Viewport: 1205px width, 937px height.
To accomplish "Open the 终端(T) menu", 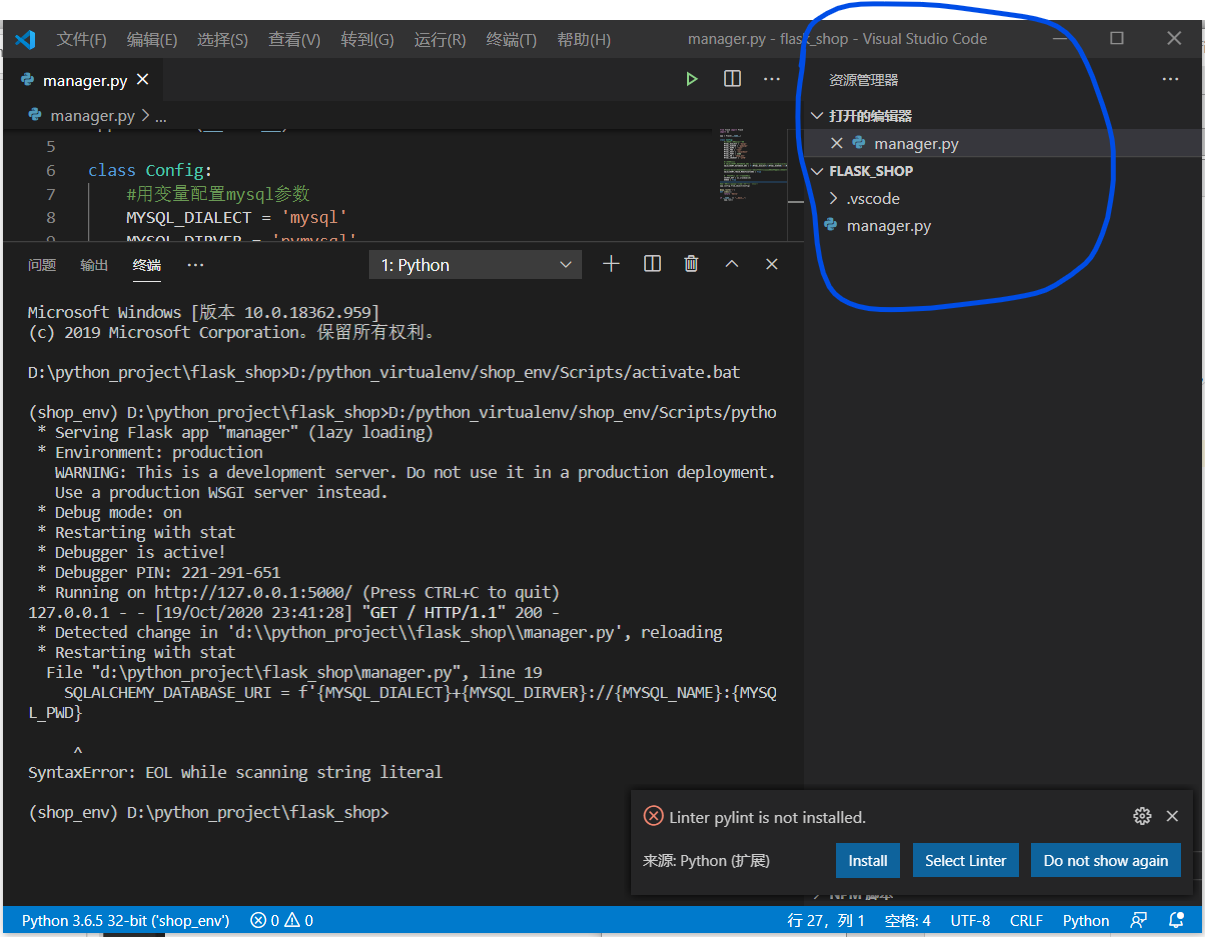I will [511, 40].
